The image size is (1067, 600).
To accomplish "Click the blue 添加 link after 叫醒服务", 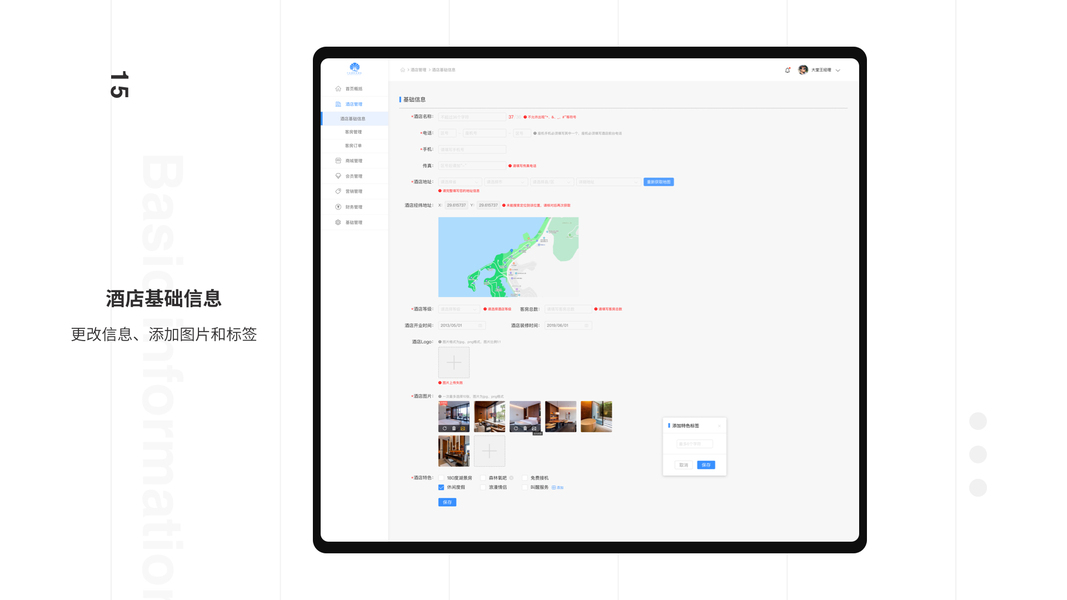I will tap(560, 487).
